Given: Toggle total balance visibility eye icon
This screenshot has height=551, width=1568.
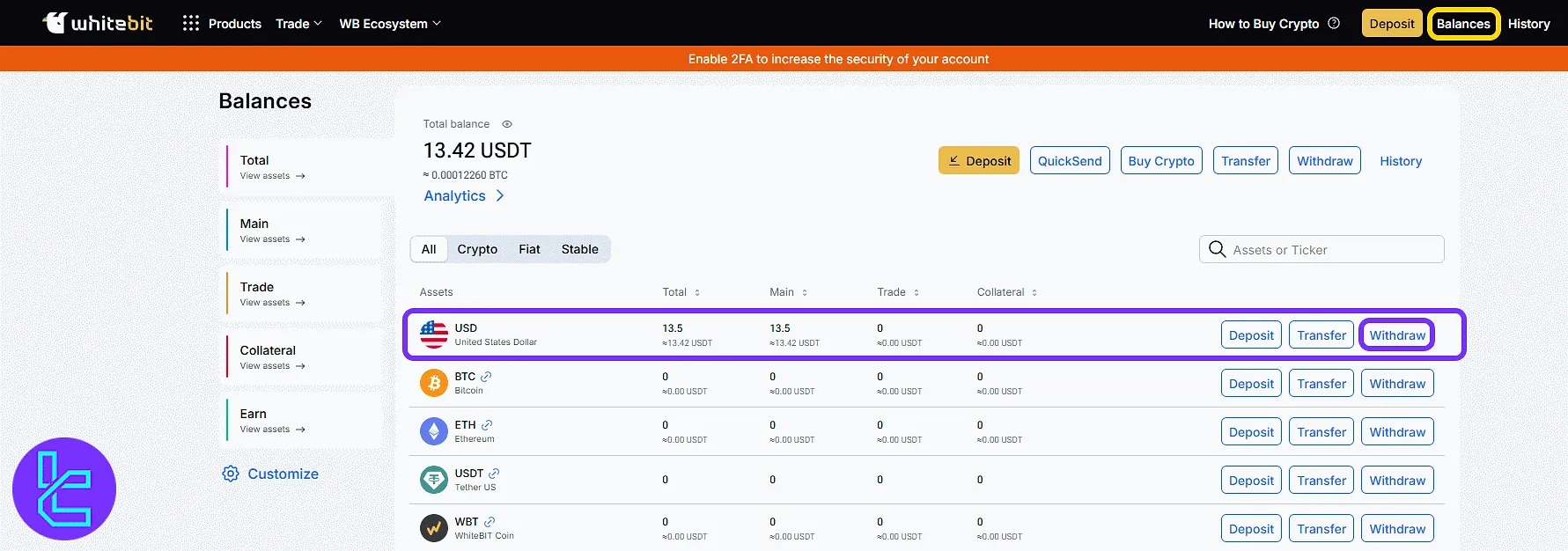Looking at the screenshot, I should click(507, 124).
